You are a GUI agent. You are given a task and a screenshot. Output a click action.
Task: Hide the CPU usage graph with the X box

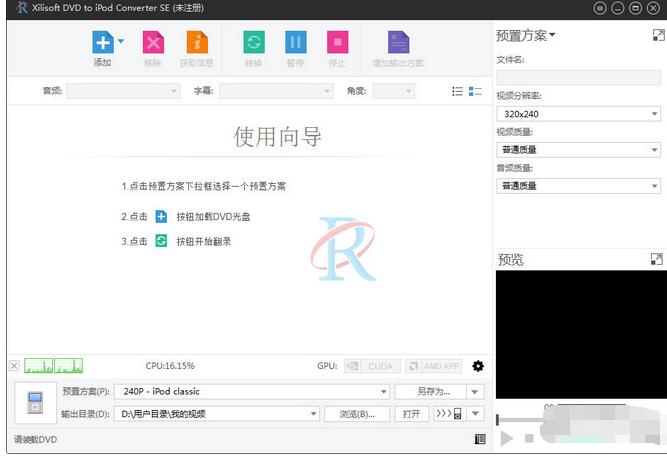(x=14, y=366)
